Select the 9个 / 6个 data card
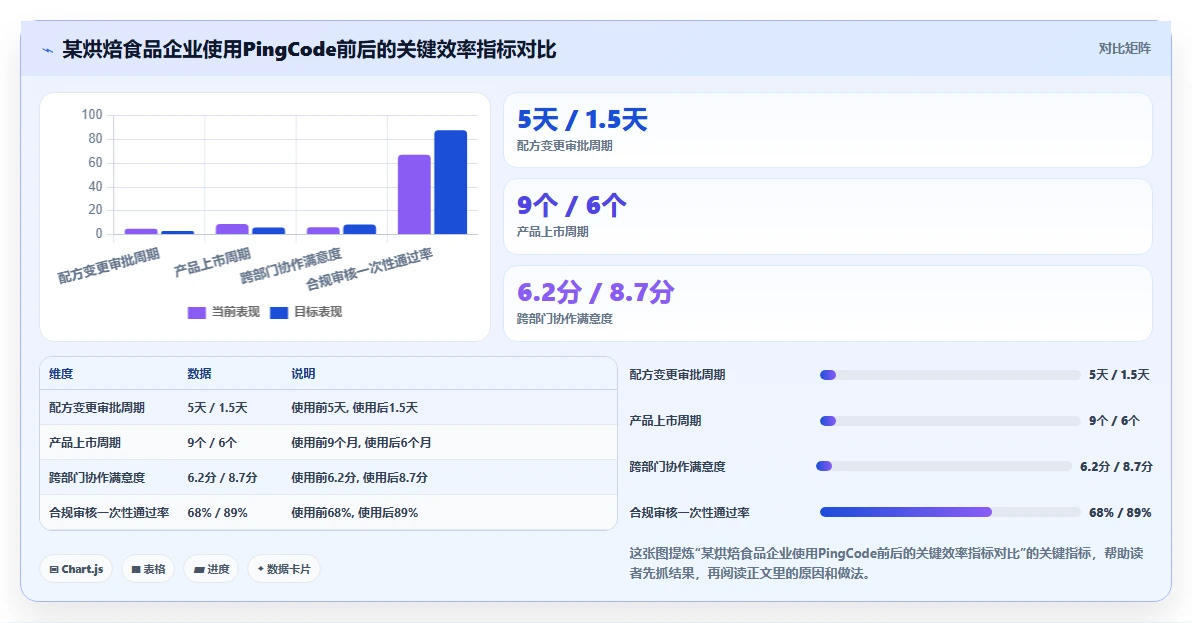Viewport: 1192px width, 623px height. pyautogui.click(x=828, y=217)
